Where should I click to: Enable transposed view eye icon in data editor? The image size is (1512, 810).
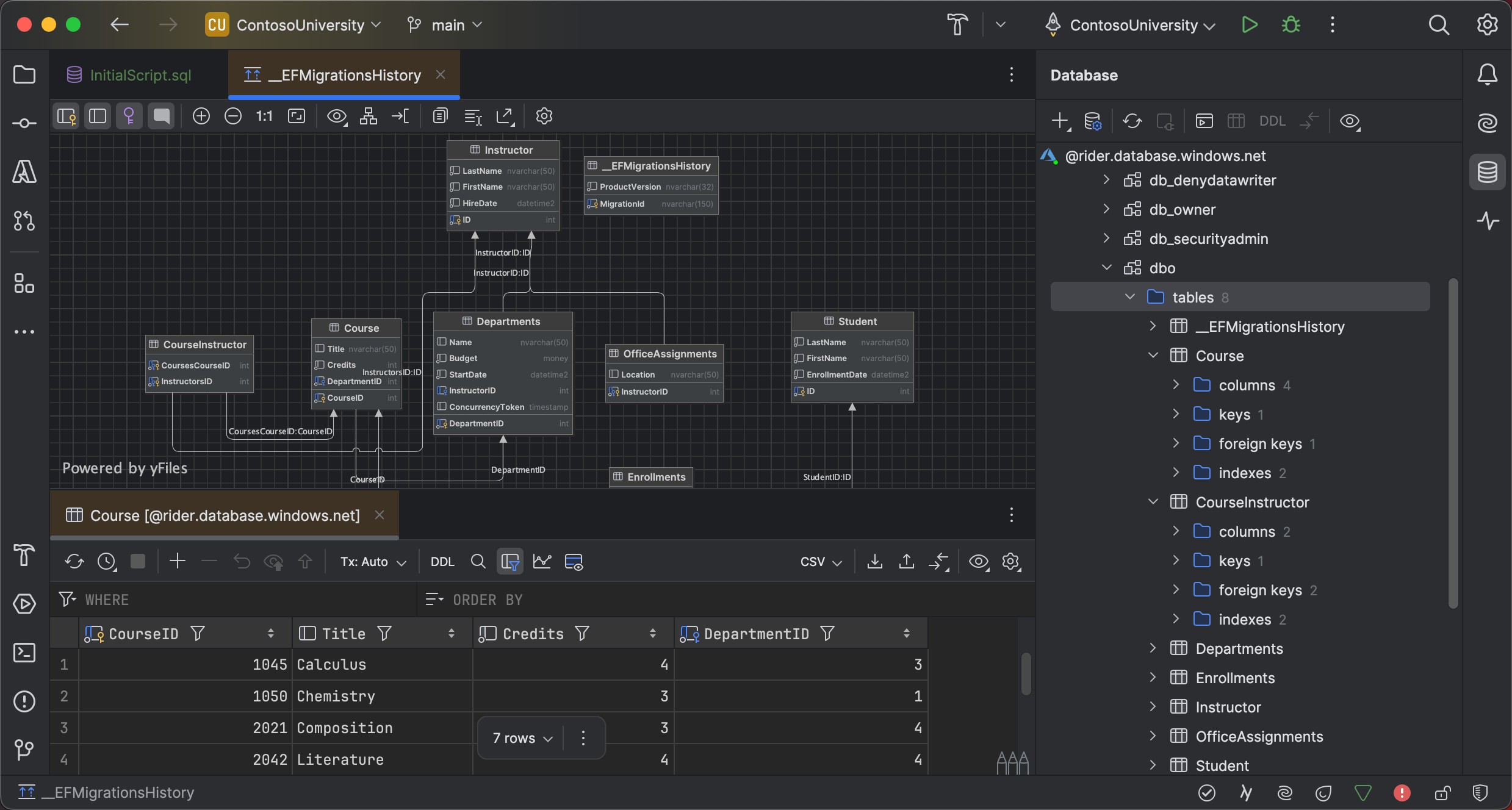pyautogui.click(x=979, y=561)
